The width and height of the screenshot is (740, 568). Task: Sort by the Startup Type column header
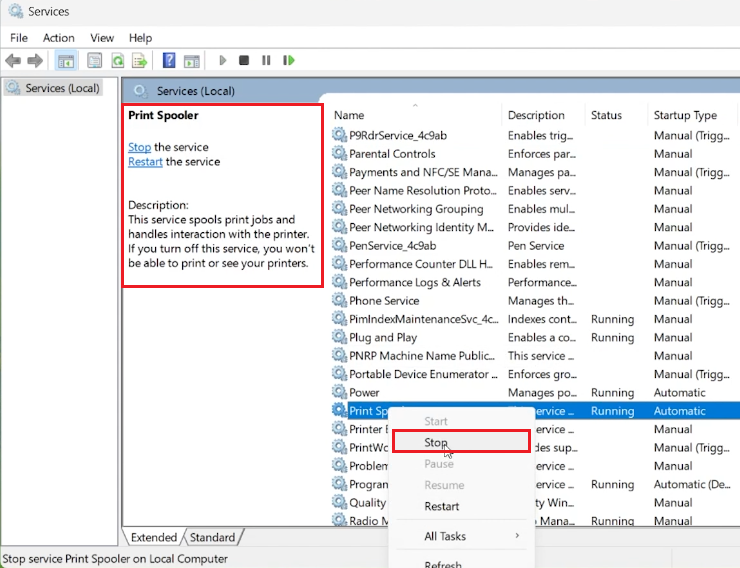point(685,115)
